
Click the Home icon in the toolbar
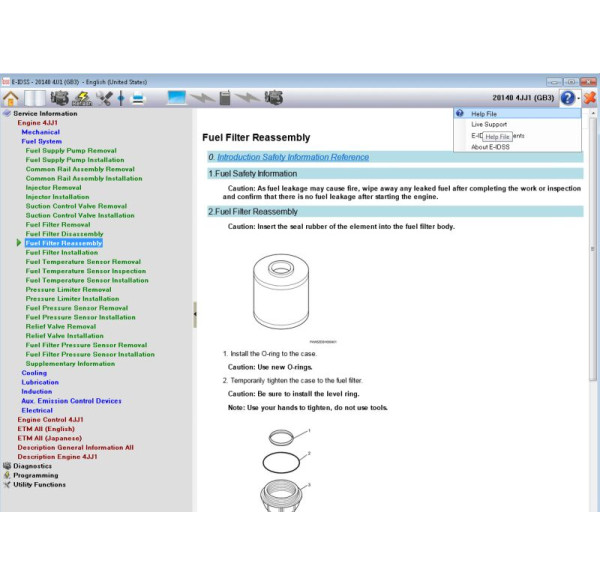click(x=11, y=97)
